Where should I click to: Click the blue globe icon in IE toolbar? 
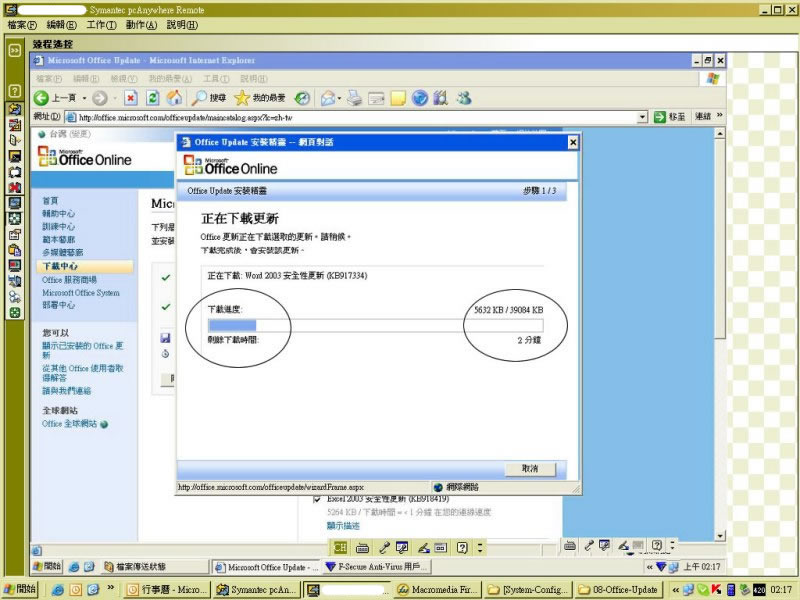click(x=420, y=98)
